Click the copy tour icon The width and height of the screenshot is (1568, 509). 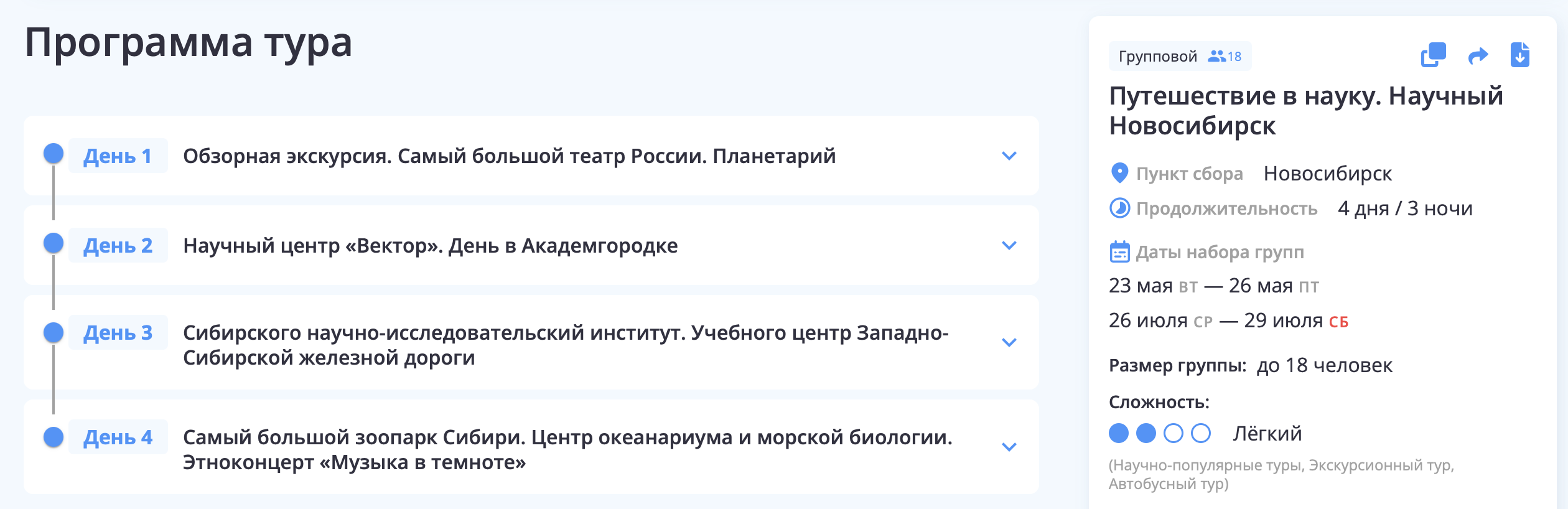pos(1433,55)
